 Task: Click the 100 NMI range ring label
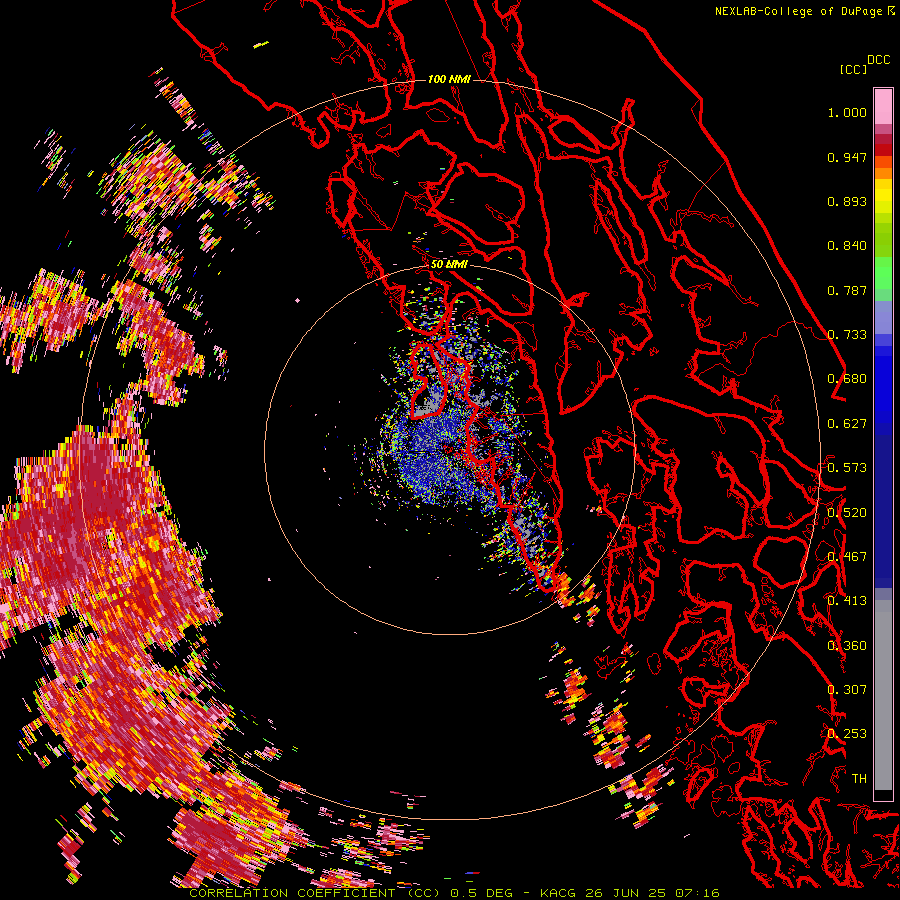pos(449,79)
